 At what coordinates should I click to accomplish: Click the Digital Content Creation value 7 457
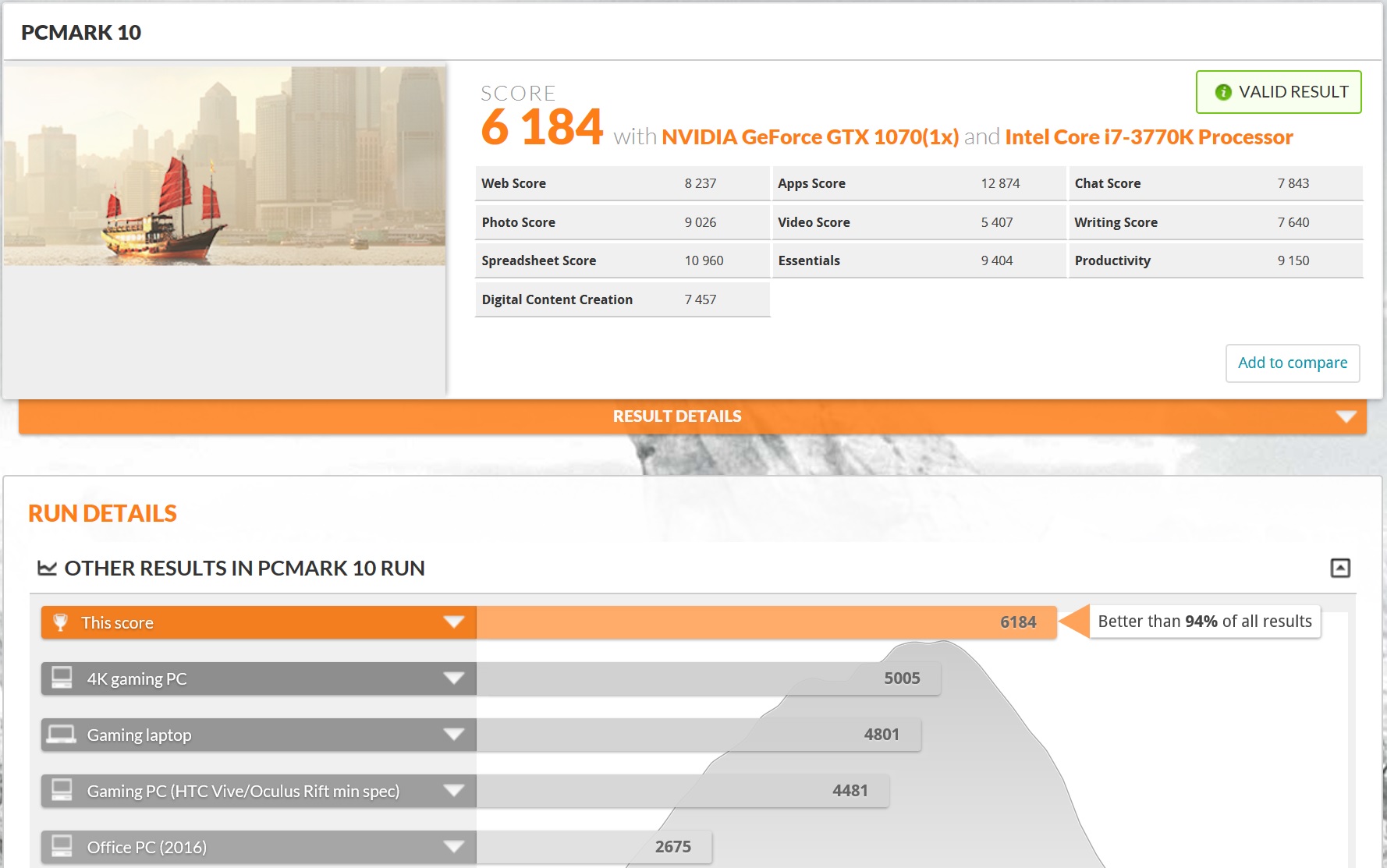point(701,299)
